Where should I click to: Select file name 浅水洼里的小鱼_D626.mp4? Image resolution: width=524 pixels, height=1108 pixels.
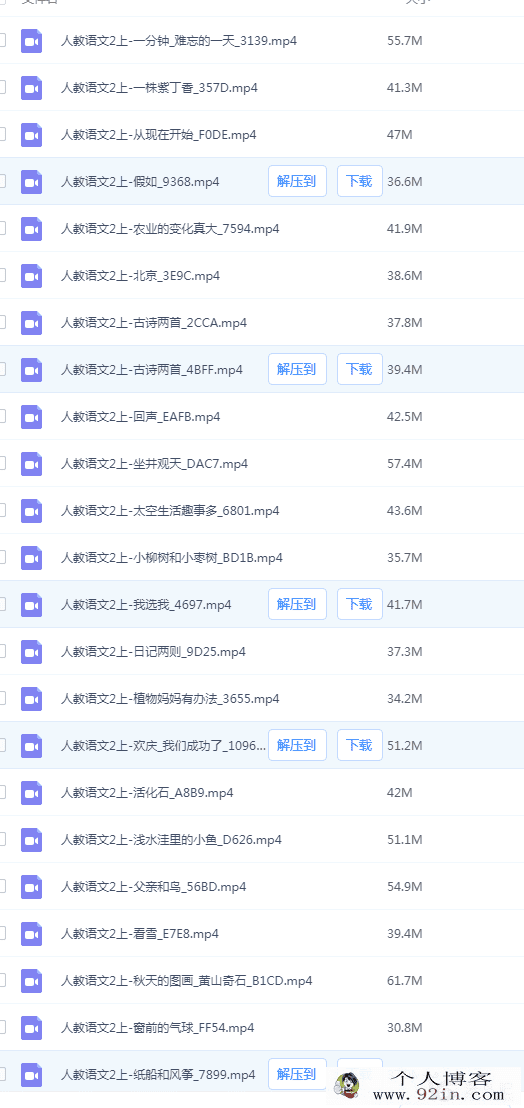[172, 840]
